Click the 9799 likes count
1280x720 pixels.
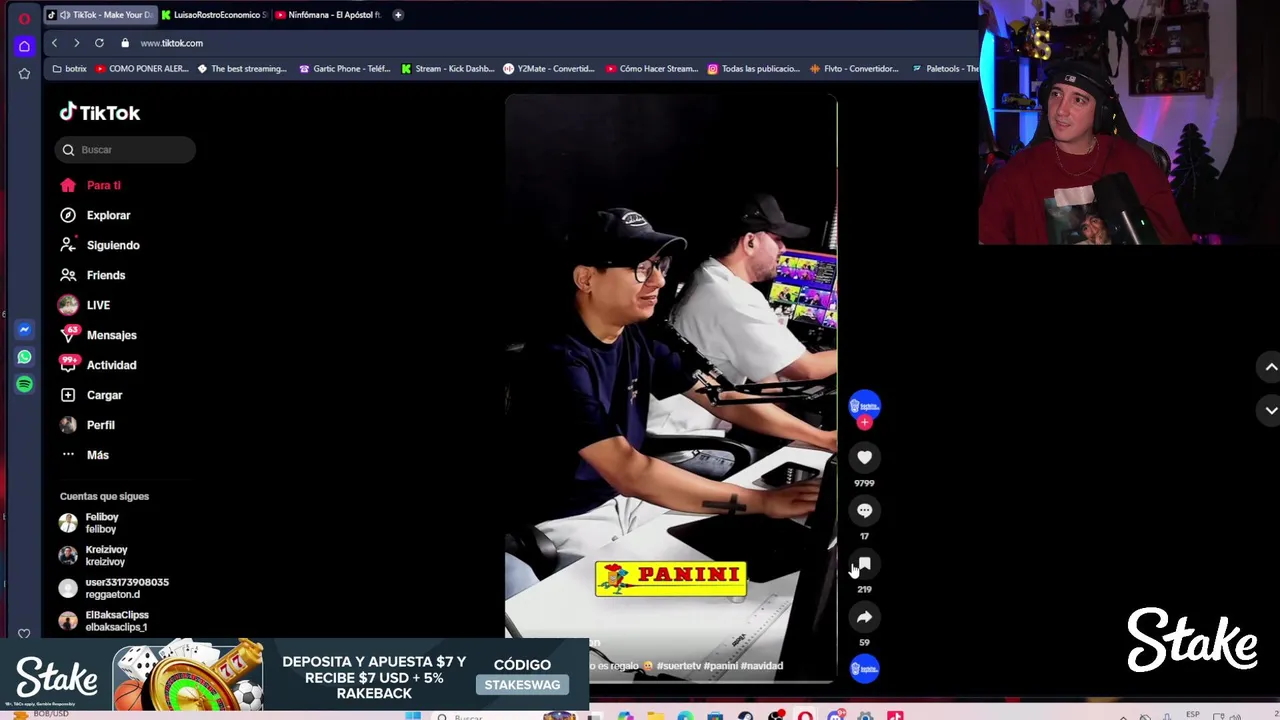(x=864, y=483)
